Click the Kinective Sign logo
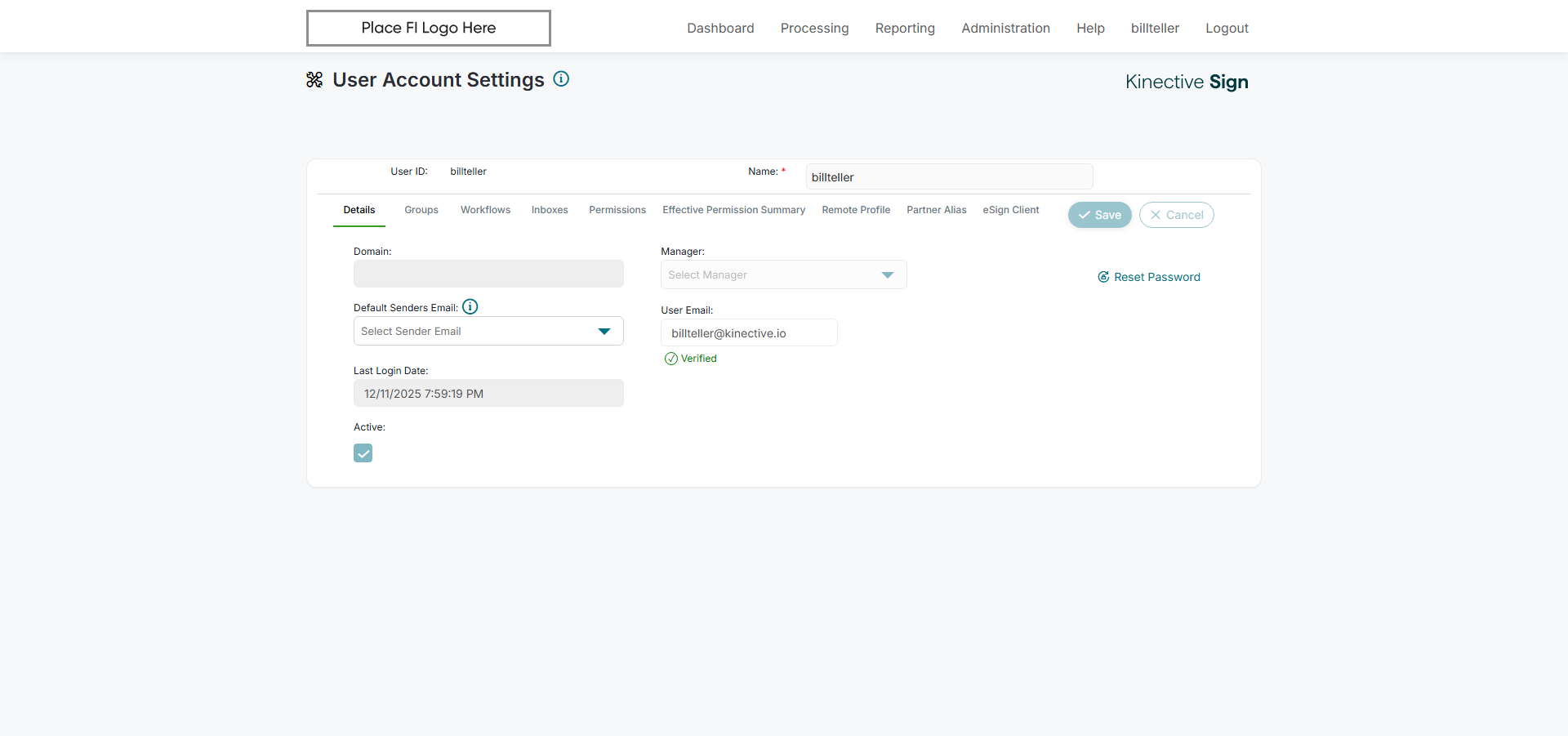The image size is (1568, 736). coord(1187,82)
